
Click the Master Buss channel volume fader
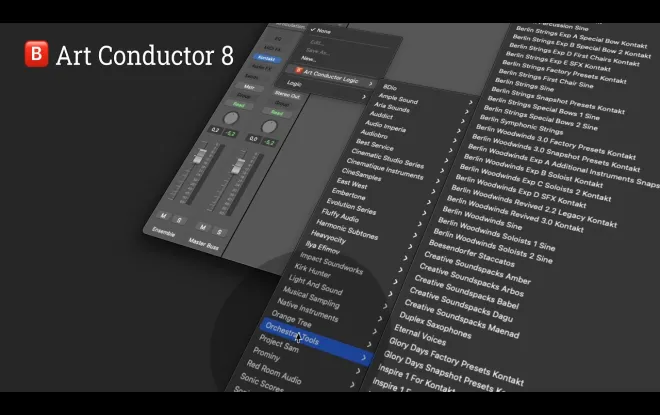pyautogui.click(x=238, y=165)
